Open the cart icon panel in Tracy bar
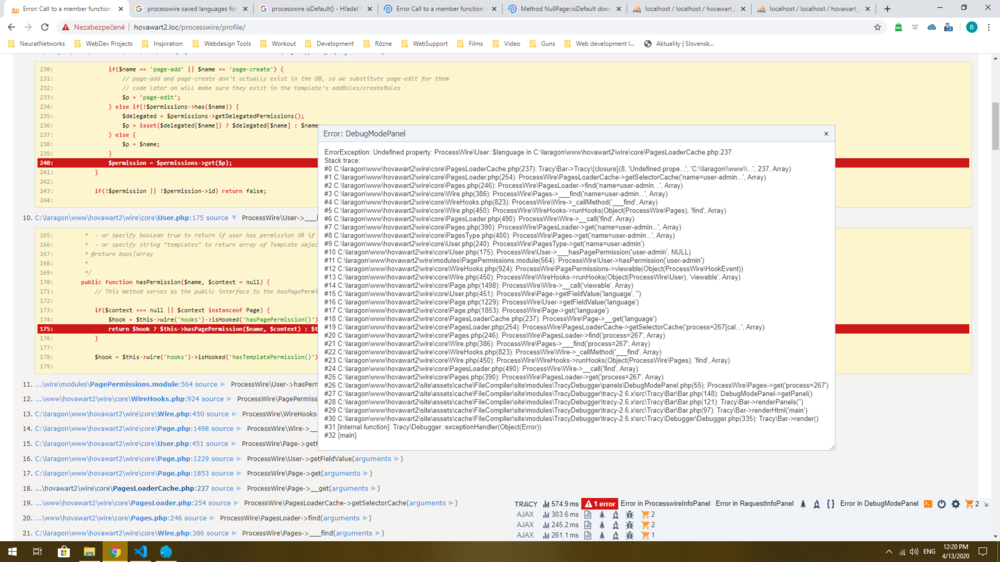The height and width of the screenshot is (562, 1000). pyautogui.click(x=969, y=504)
